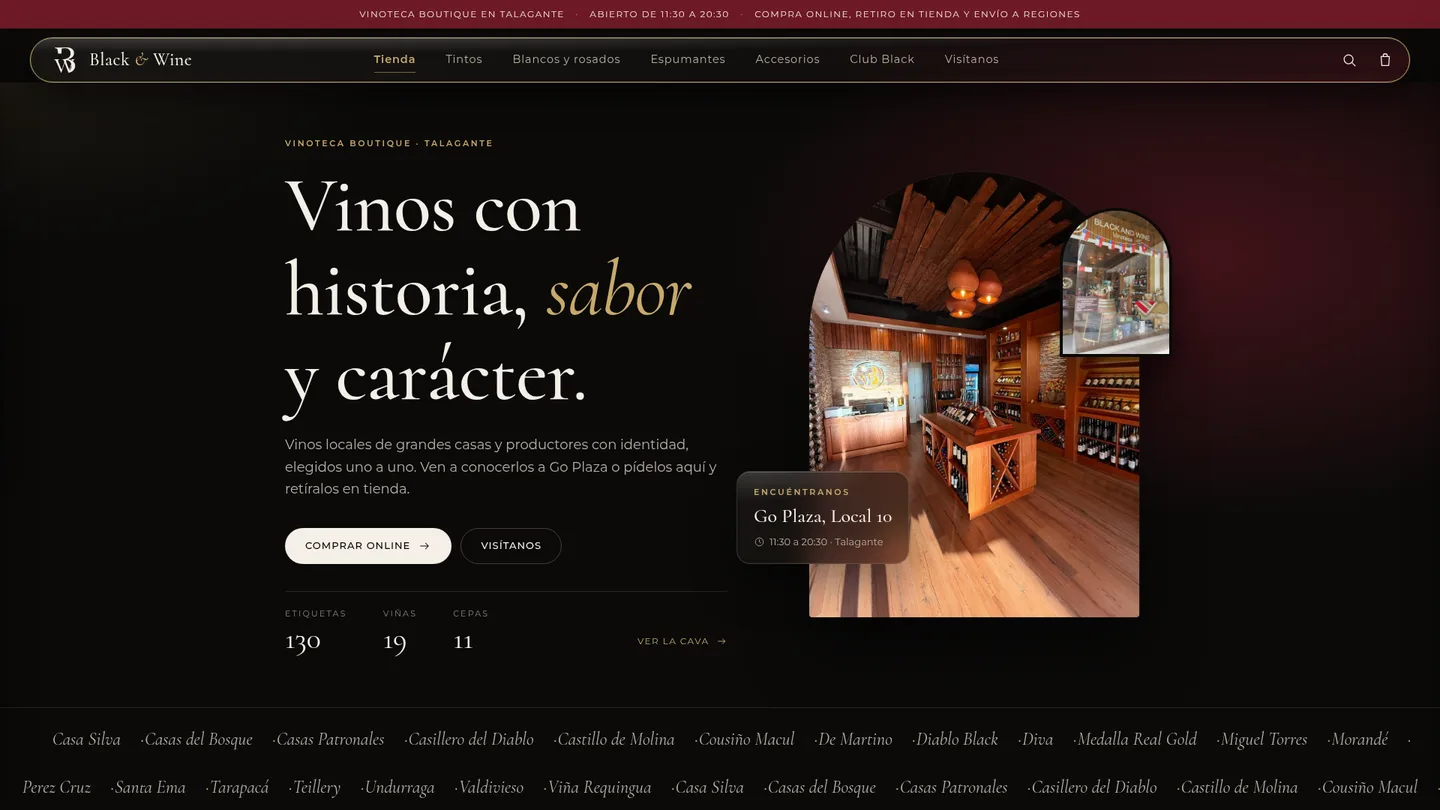The image size is (1440, 810).
Task: Click the Comprar Online button
Action: coord(368,546)
